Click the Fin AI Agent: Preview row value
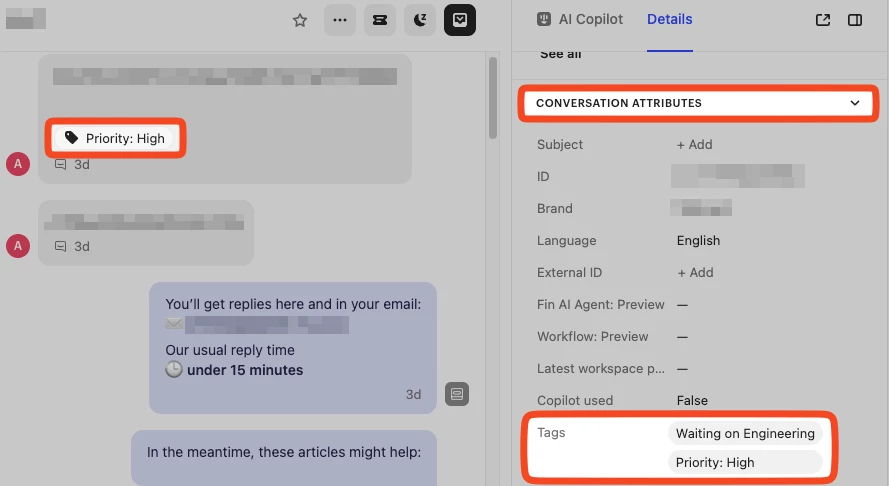This screenshot has width=889, height=486. (x=682, y=305)
